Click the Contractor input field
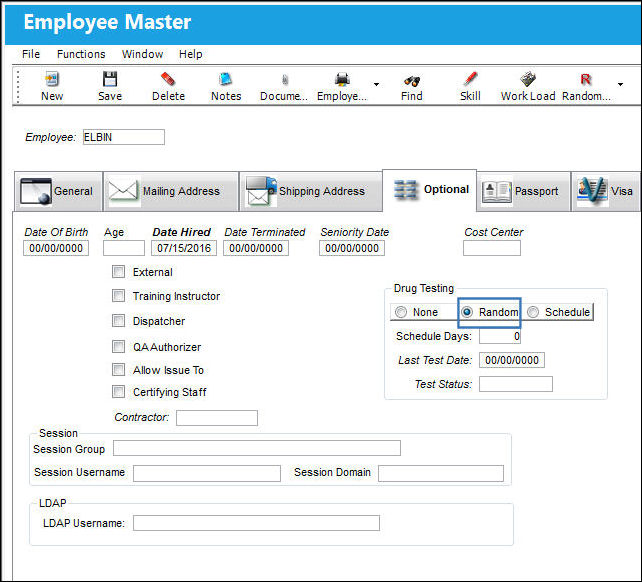Screen dimensions: 642x582 pos(217,418)
